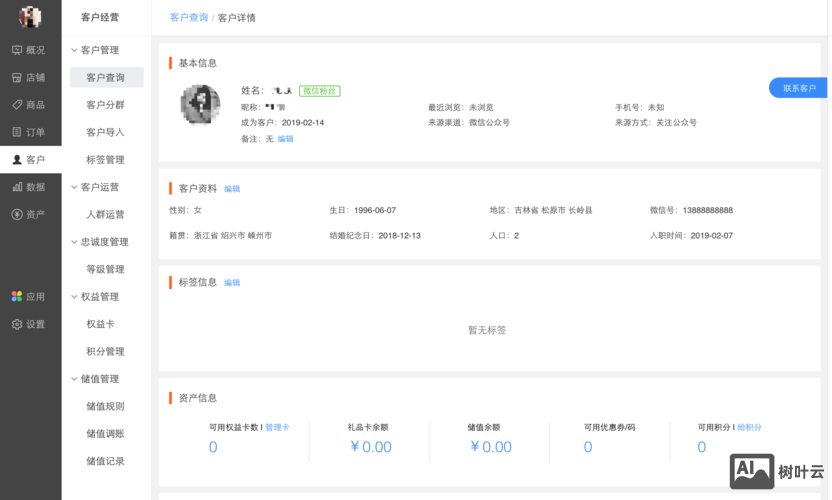The height and width of the screenshot is (500, 832).
Task: Go to 积分管理 submenu entry
Action: coord(105,352)
